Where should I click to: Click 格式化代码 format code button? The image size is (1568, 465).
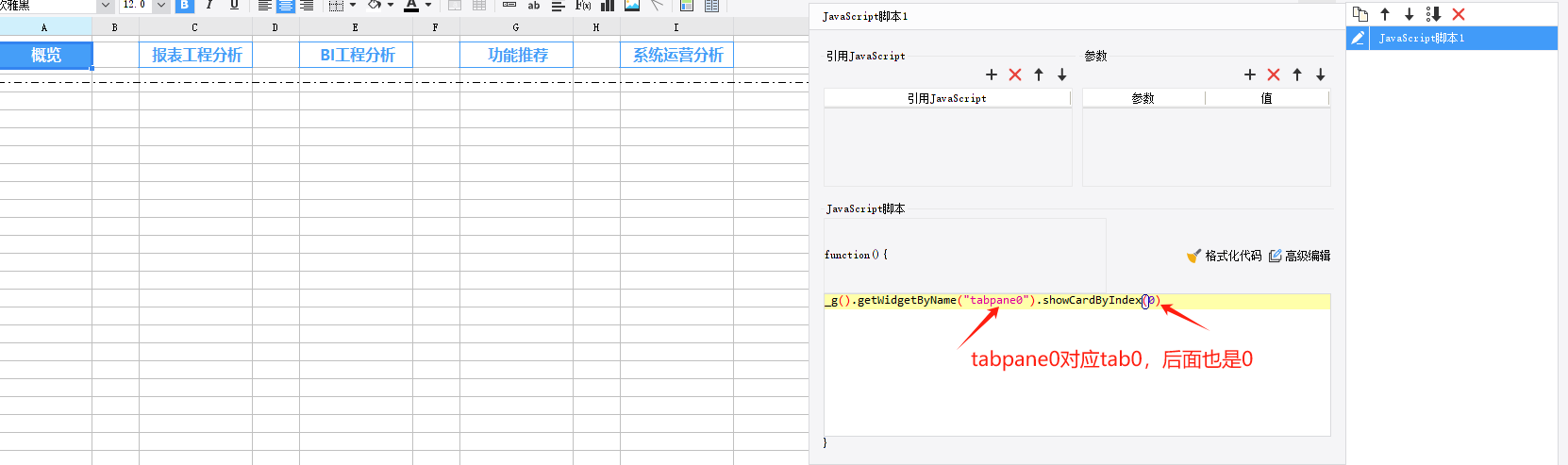coord(1225,256)
